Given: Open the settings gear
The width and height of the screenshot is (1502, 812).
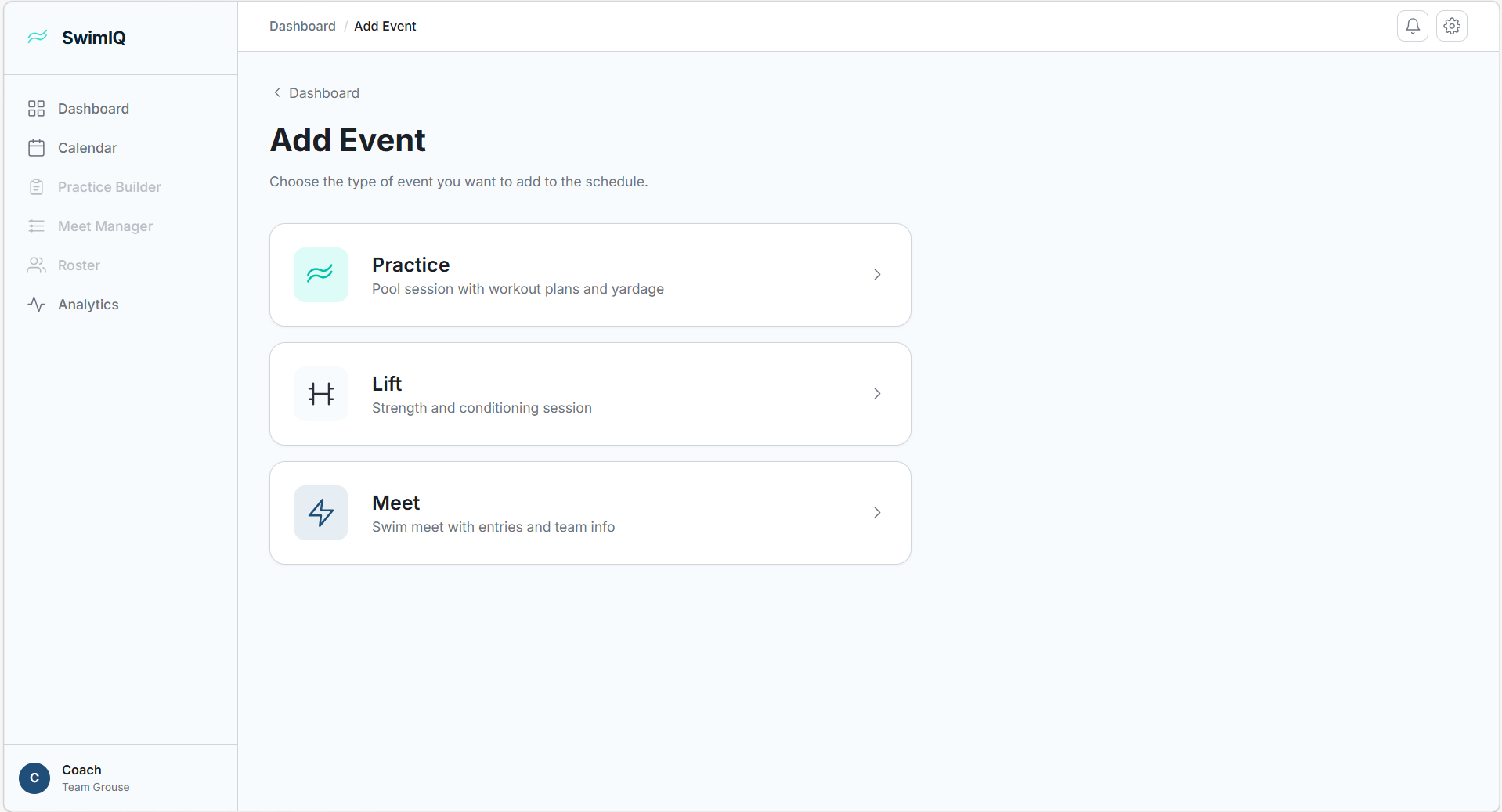Looking at the screenshot, I should pos(1451,25).
